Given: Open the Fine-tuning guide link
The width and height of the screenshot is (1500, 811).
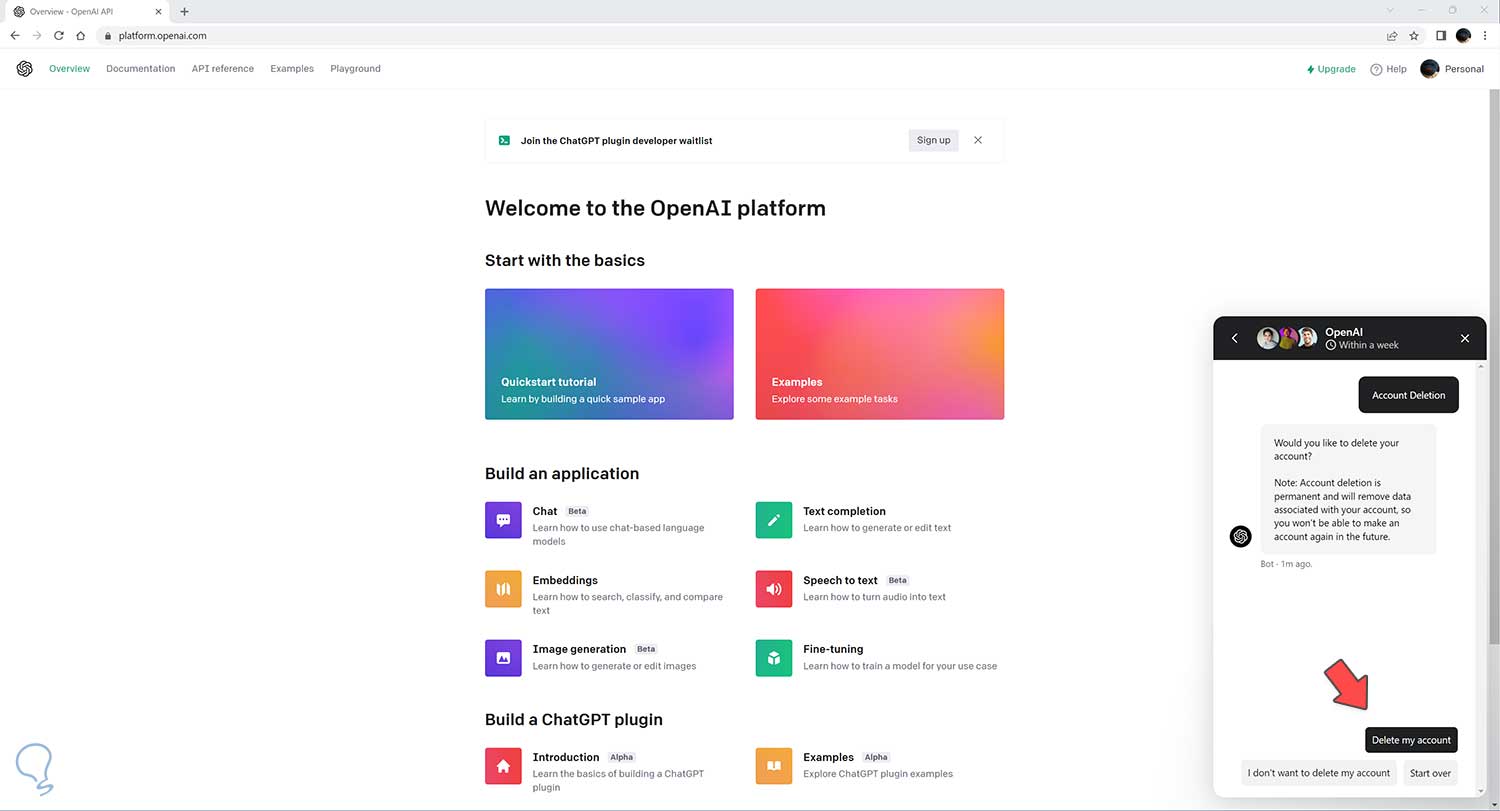Looking at the screenshot, I should tap(833, 649).
